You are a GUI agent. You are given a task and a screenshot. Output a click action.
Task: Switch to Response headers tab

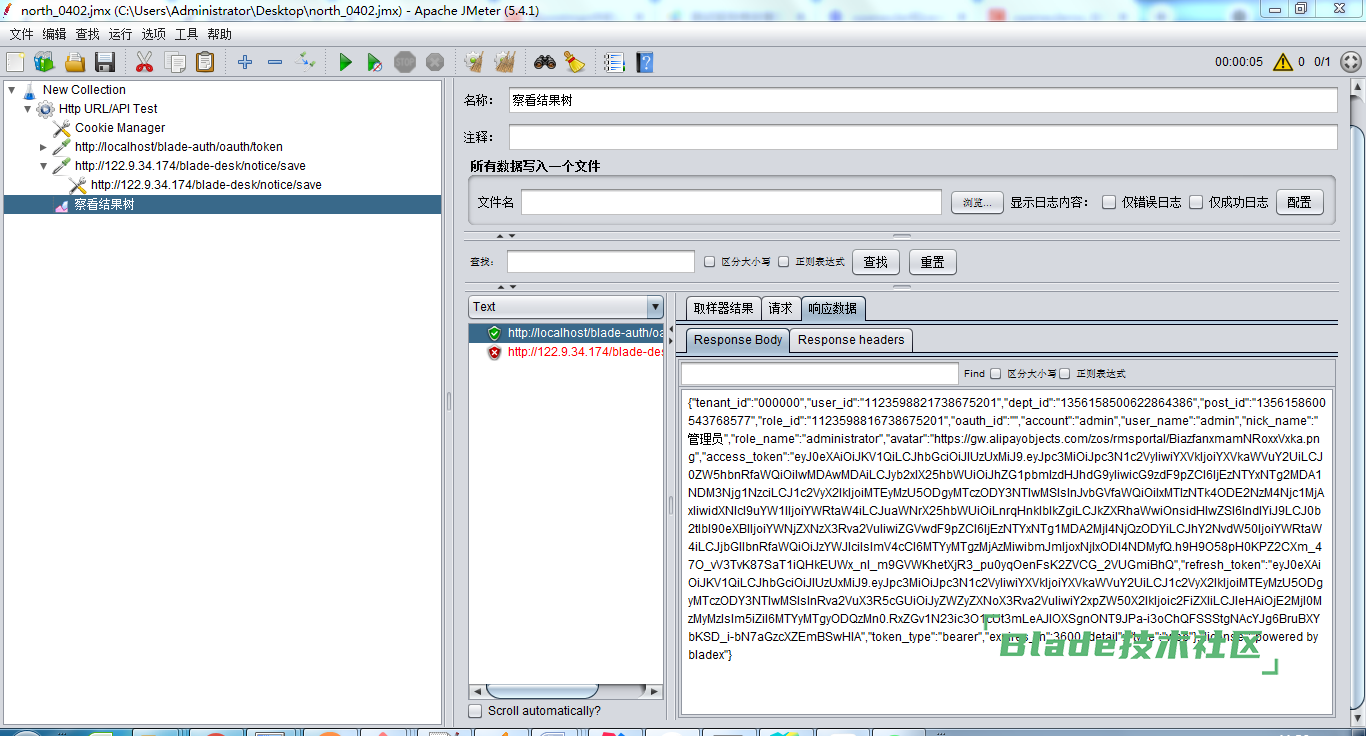[851, 340]
